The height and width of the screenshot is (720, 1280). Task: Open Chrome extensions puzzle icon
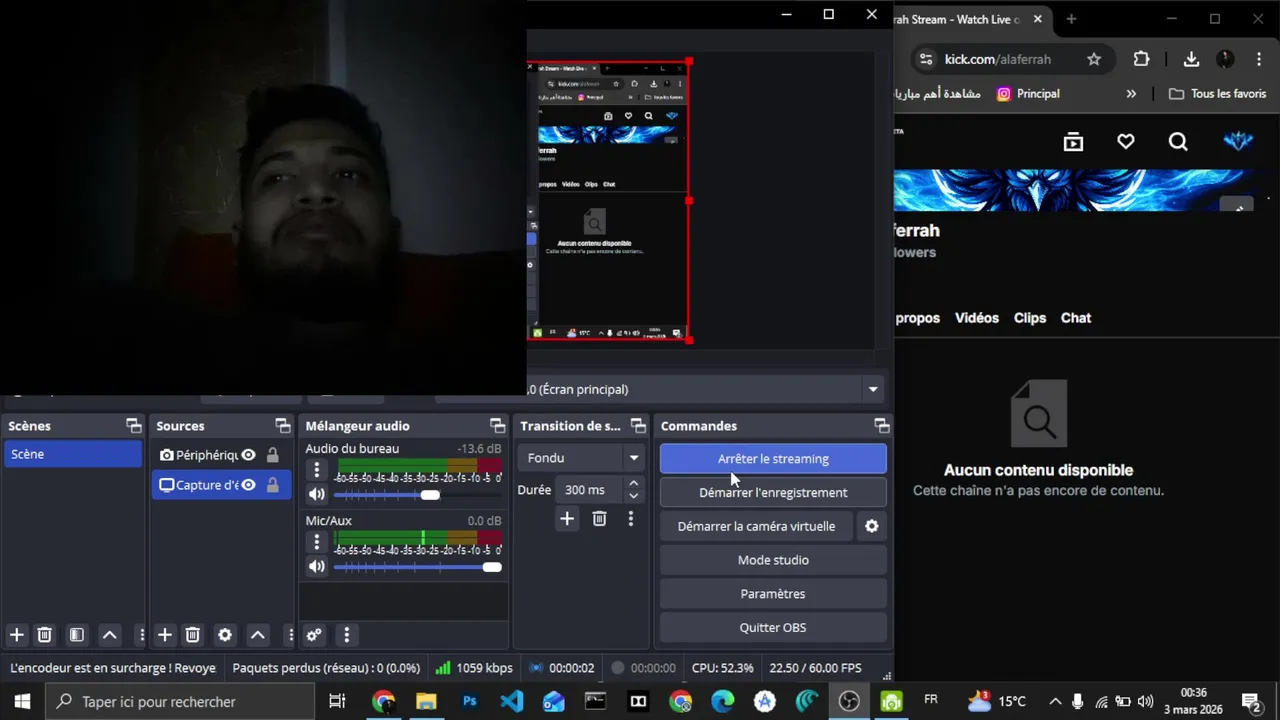point(1141,59)
